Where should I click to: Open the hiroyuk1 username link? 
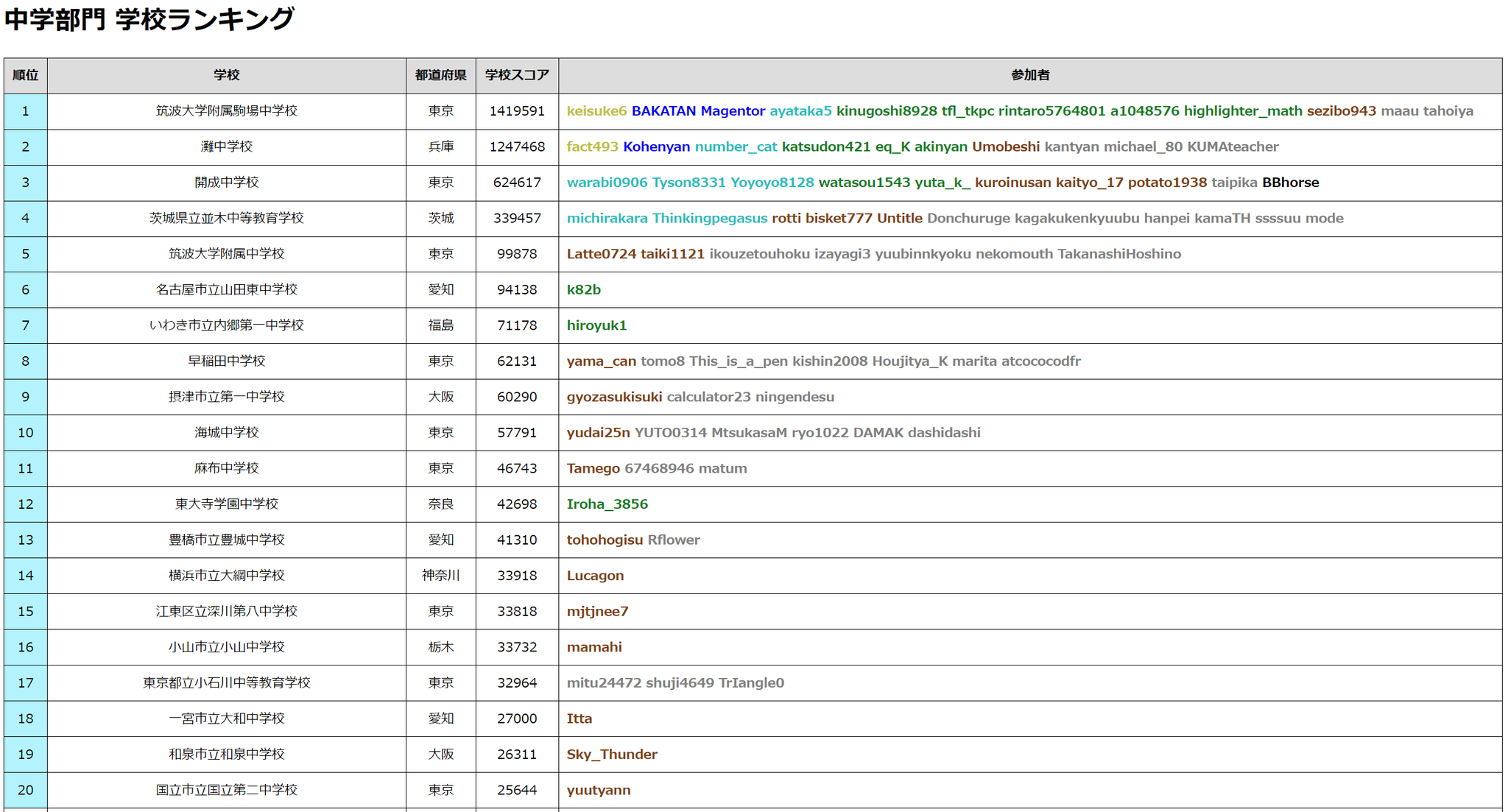(596, 325)
